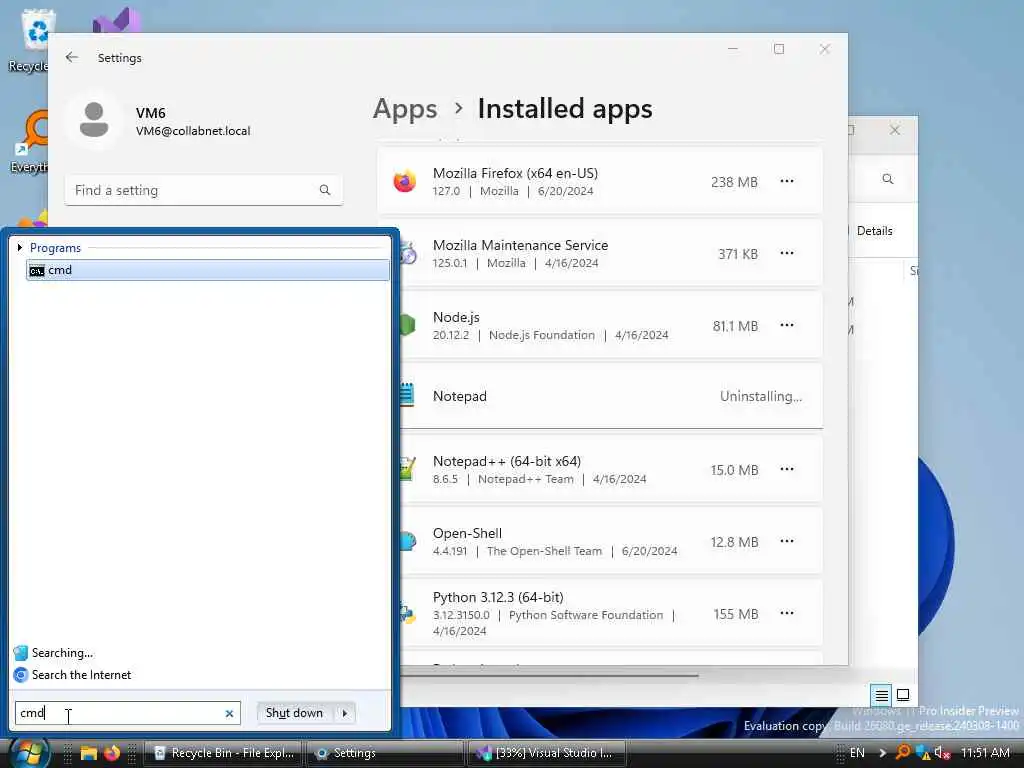
Task: Switch to Visual Studio Installer taskbar button
Action: coord(547,753)
